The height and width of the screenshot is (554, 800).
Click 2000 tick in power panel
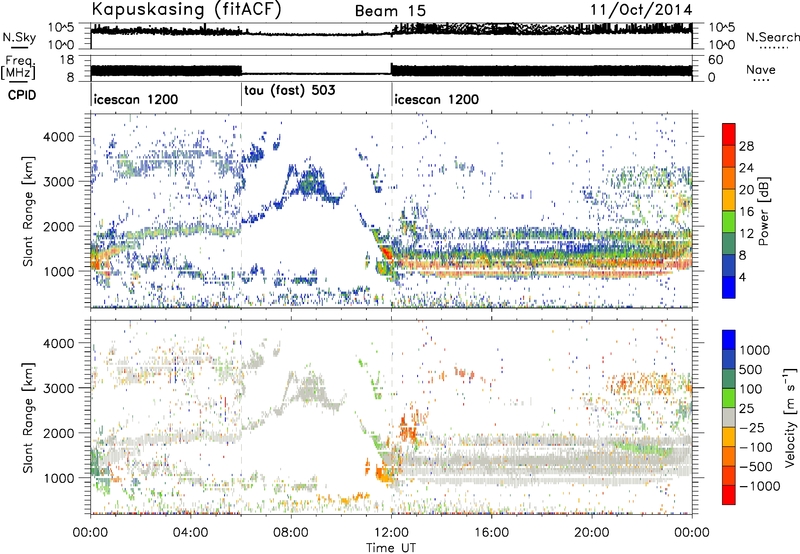(58, 226)
